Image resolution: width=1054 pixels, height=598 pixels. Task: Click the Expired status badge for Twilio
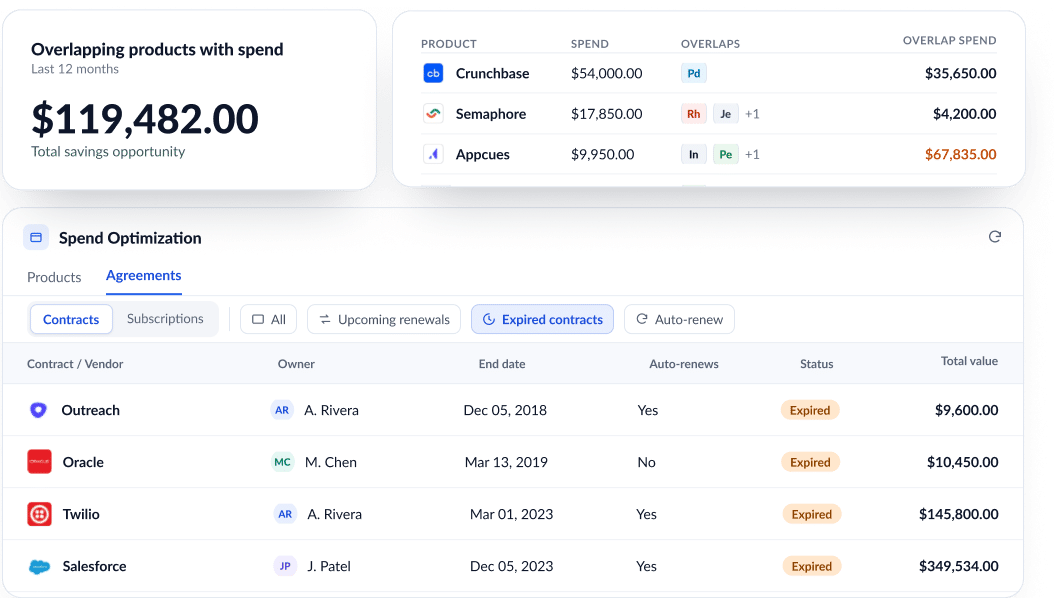[811, 514]
